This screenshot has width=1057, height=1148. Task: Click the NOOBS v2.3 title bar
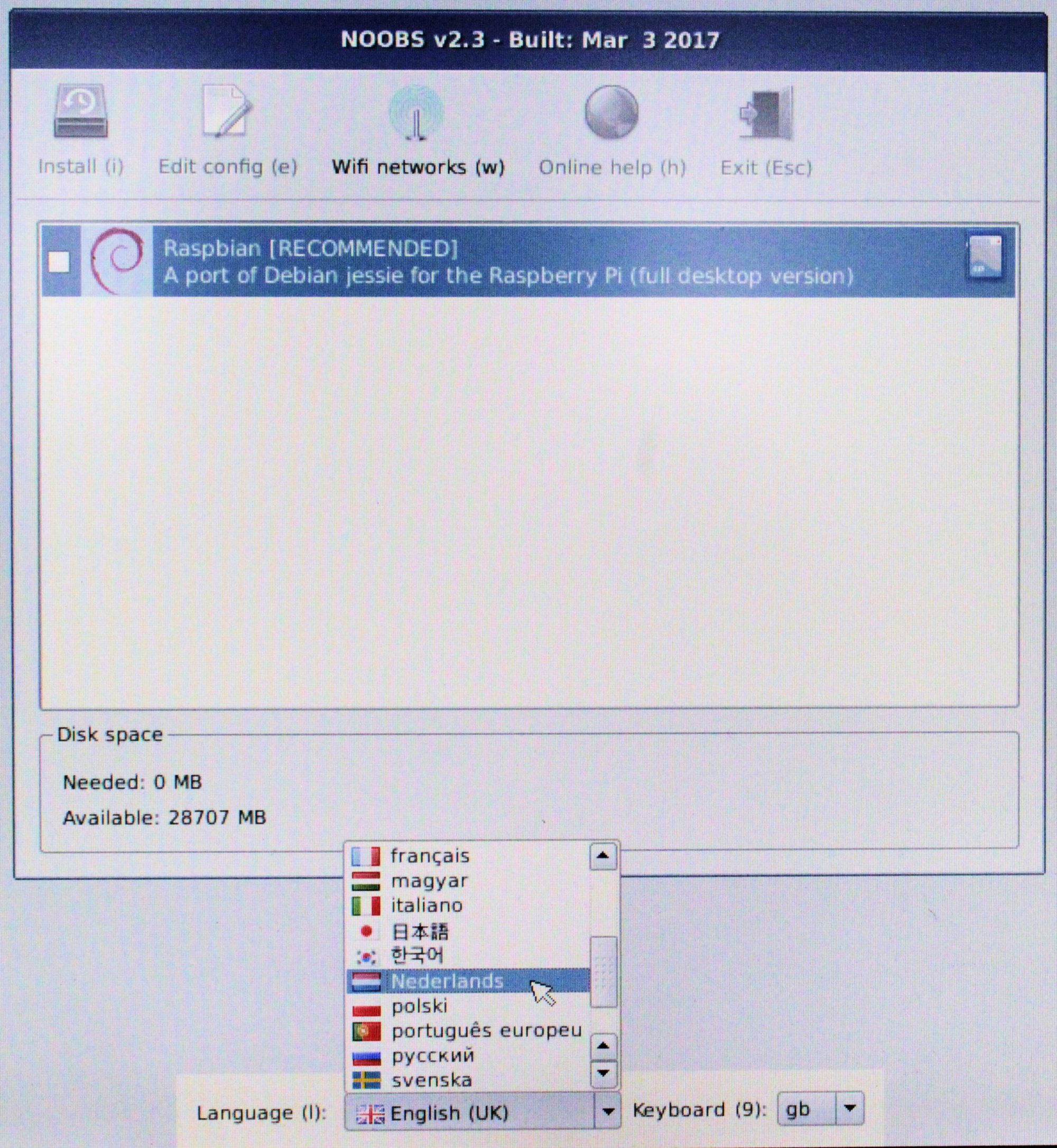click(528, 40)
